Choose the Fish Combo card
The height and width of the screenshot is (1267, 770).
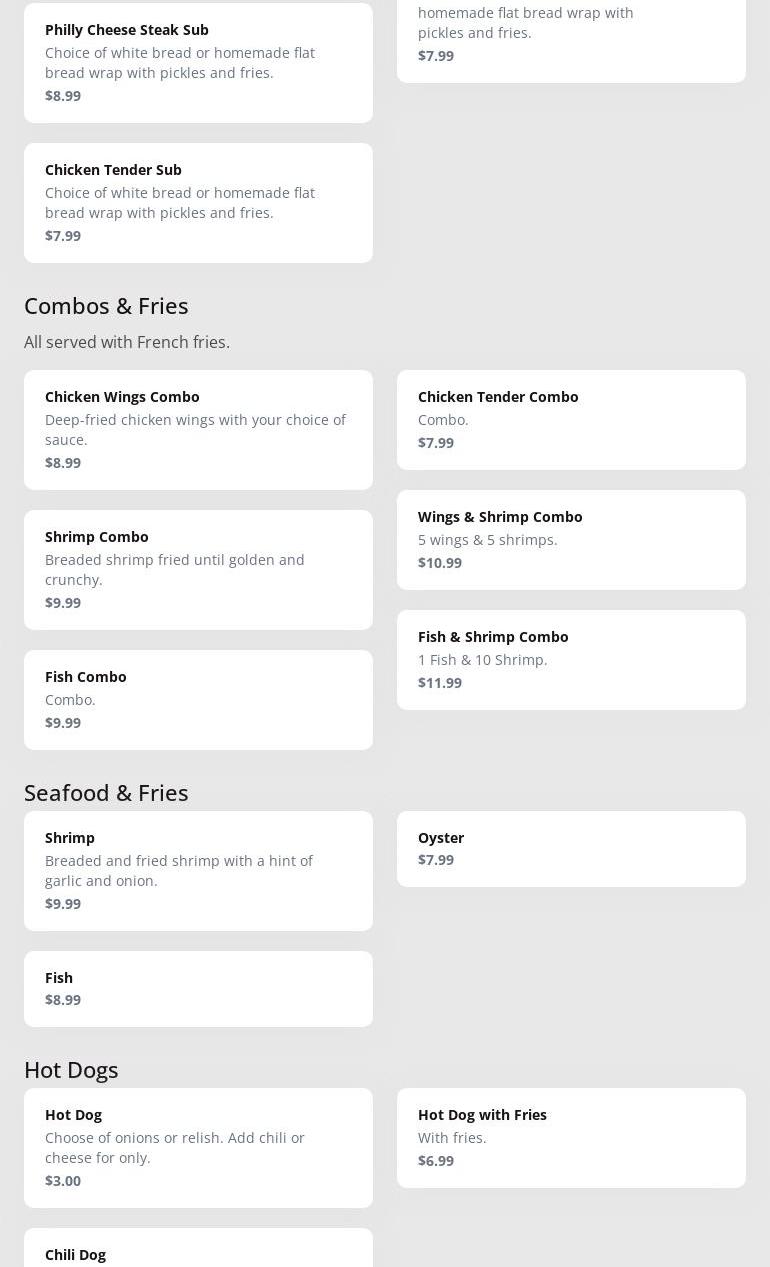tap(198, 700)
